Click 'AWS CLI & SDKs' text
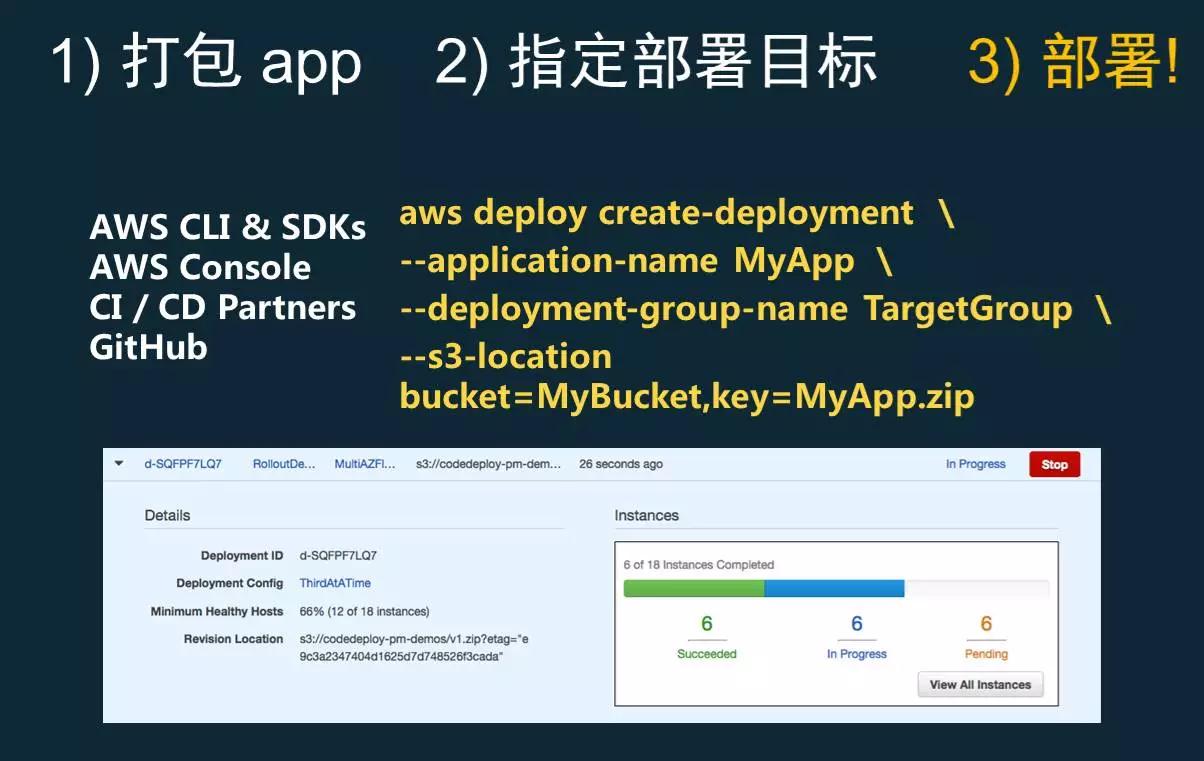This screenshot has width=1204, height=761. coord(228,228)
